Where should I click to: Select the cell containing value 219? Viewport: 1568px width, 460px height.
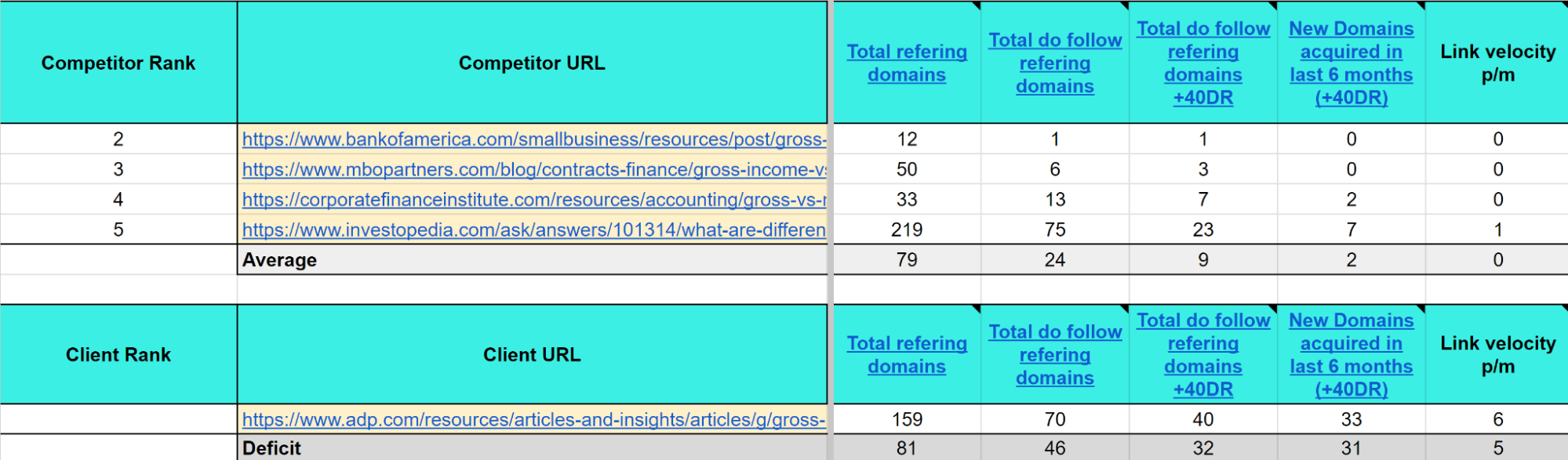pyautogui.click(x=906, y=230)
